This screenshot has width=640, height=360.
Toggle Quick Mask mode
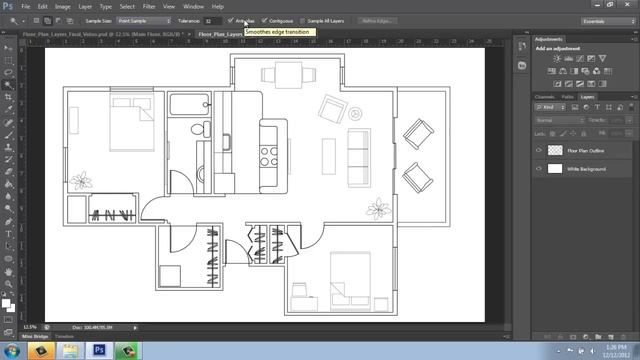point(8,320)
